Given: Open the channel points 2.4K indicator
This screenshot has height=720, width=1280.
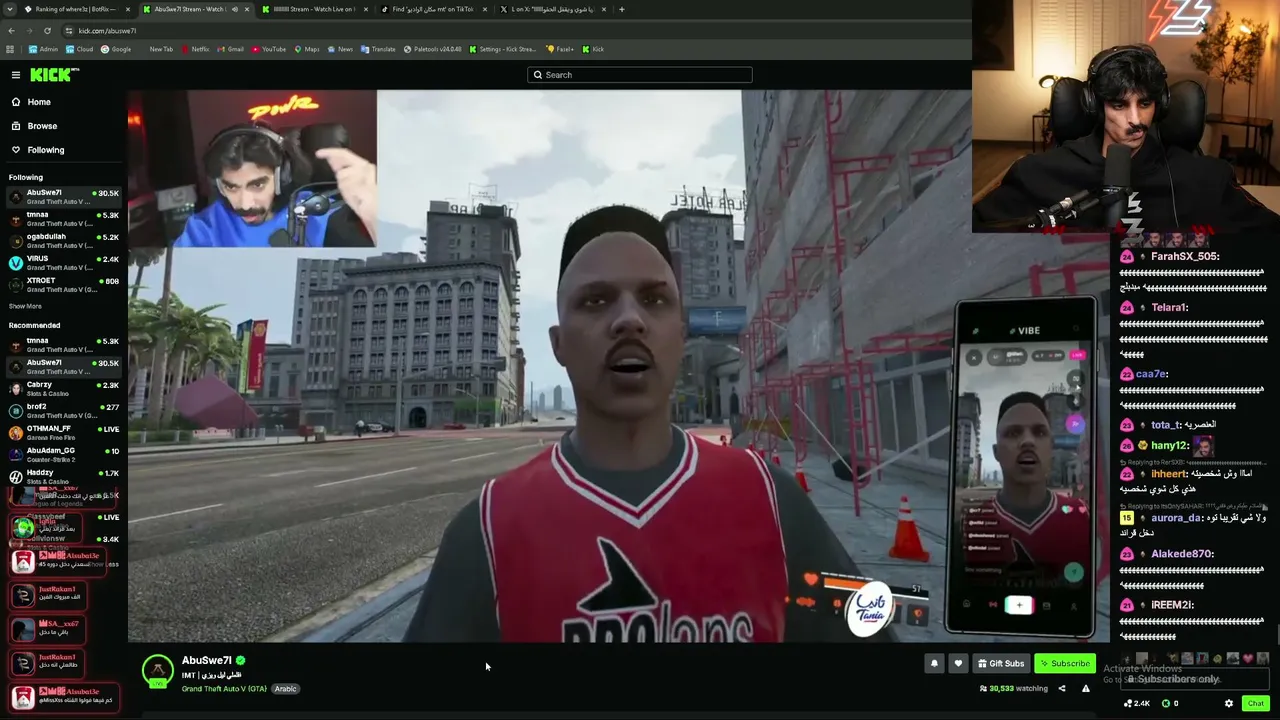Looking at the screenshot, I should [x=1137, y=703].
